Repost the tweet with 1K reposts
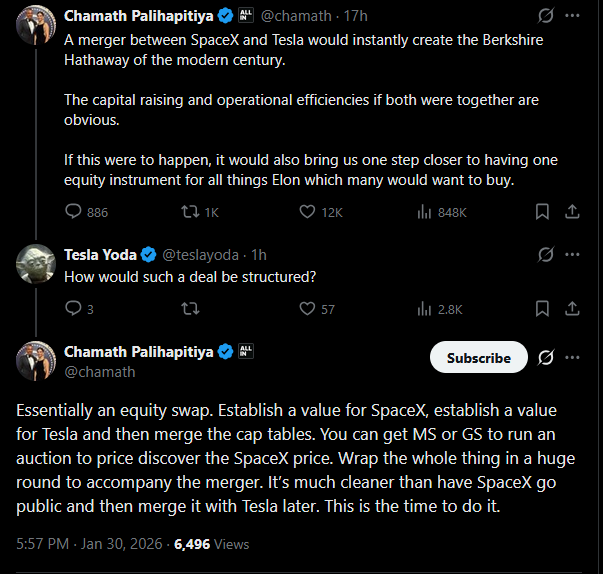The image size is (603, 574). [x=188, y=212]
